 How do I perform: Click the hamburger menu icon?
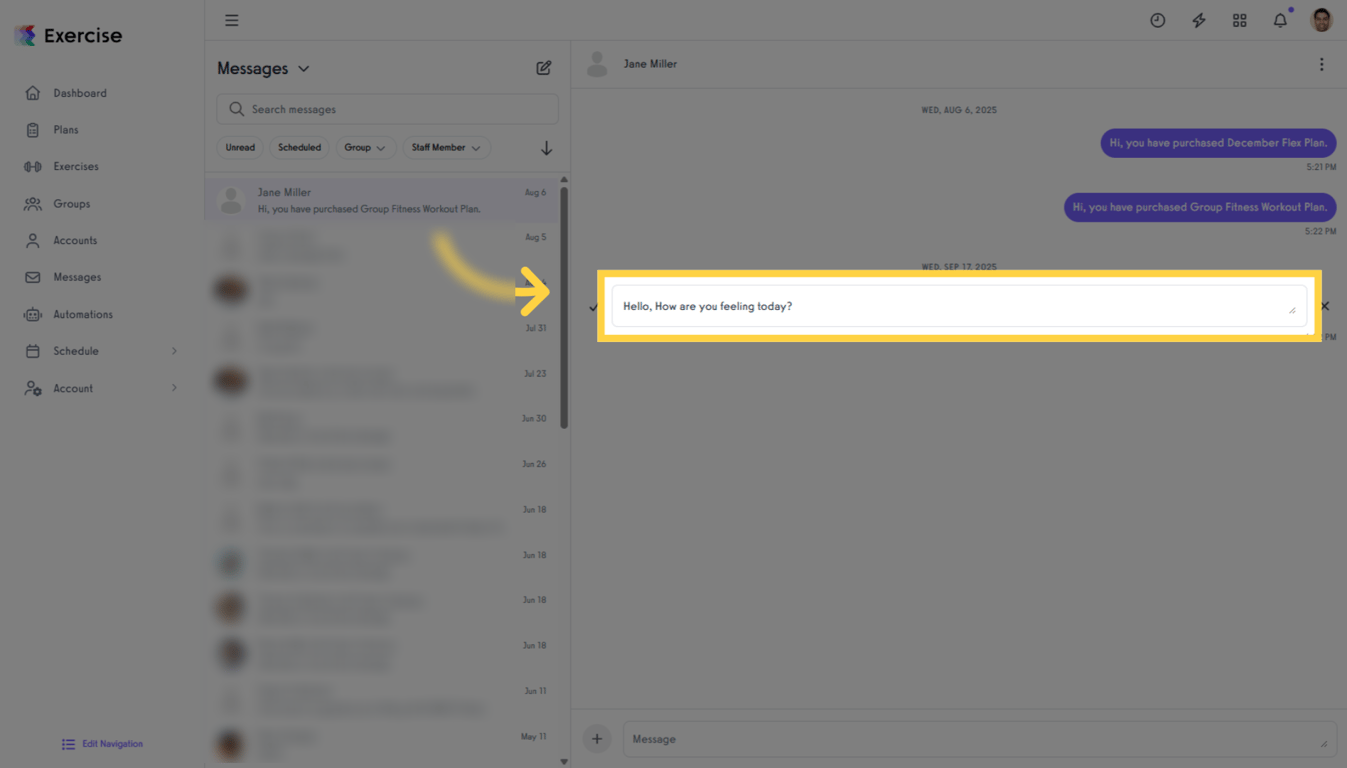point(231,19)
